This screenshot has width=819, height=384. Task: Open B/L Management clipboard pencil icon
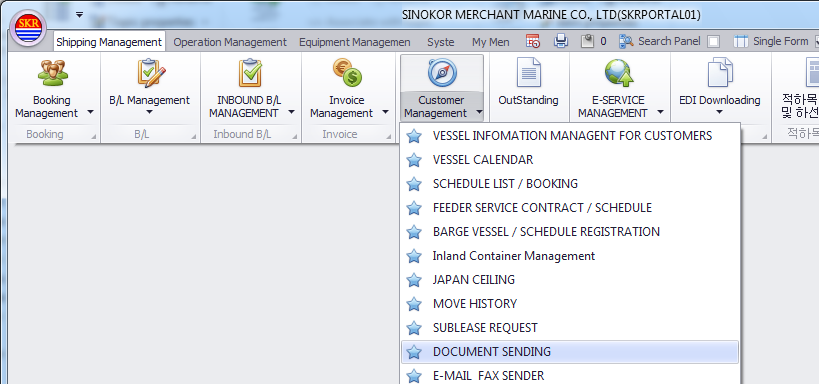pos(151,73)
